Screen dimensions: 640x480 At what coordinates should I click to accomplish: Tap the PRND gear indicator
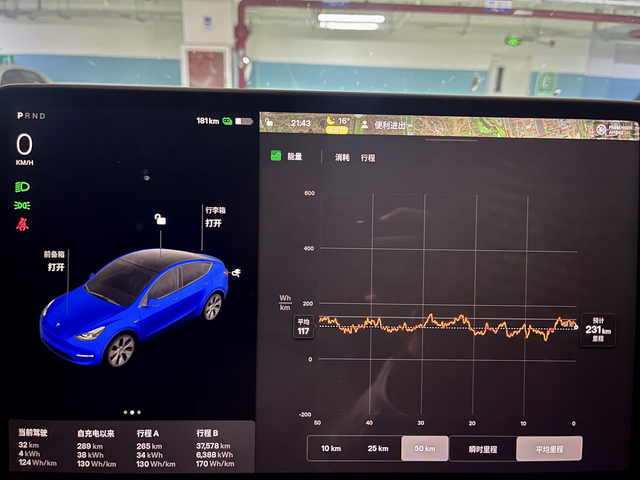pos(31,116)
